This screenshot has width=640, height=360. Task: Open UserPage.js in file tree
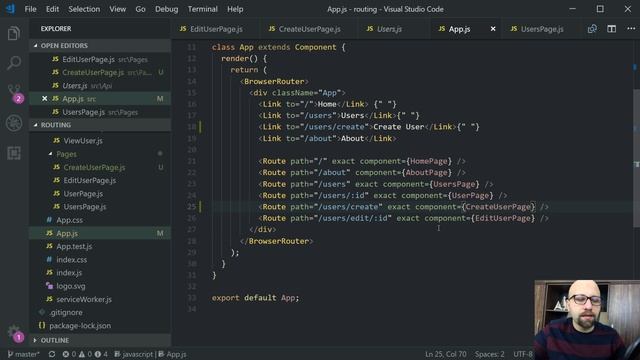tap(100, 193)
